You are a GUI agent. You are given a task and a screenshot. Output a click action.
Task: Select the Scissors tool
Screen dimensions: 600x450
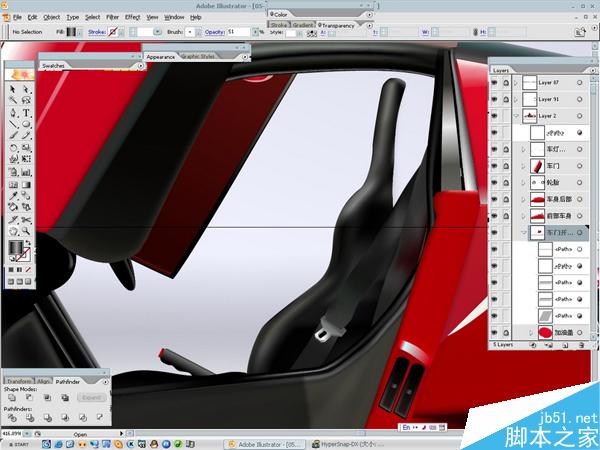click(x=26, y=220)
